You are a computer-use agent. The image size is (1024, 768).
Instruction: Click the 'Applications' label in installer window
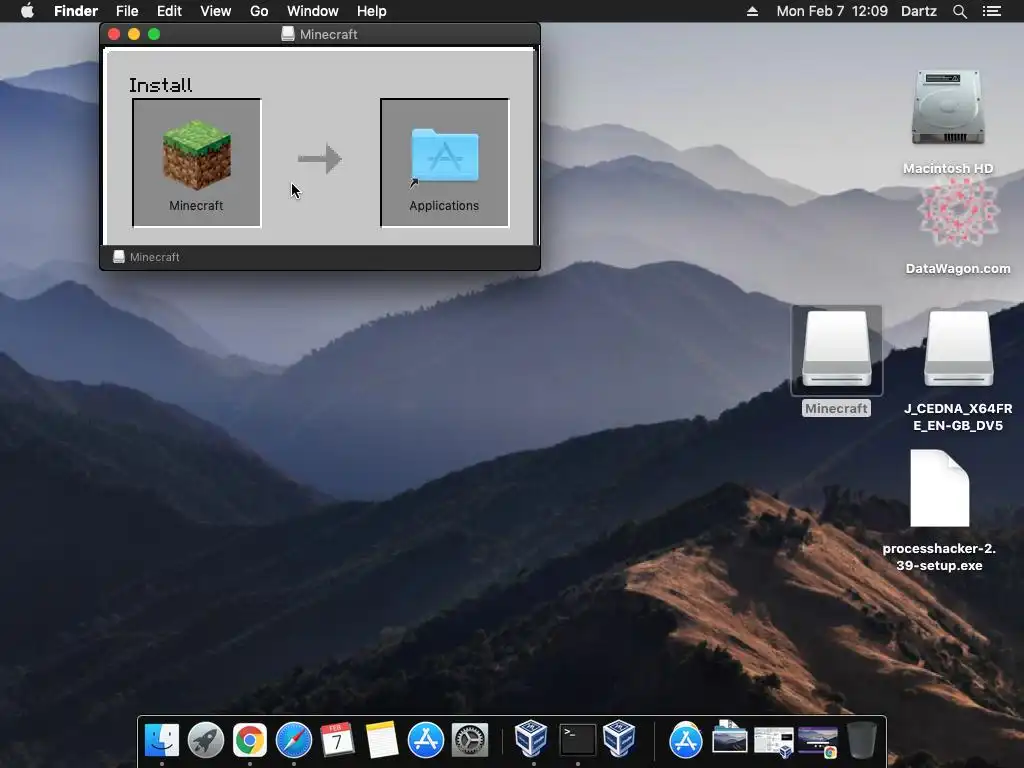point(444,206)
